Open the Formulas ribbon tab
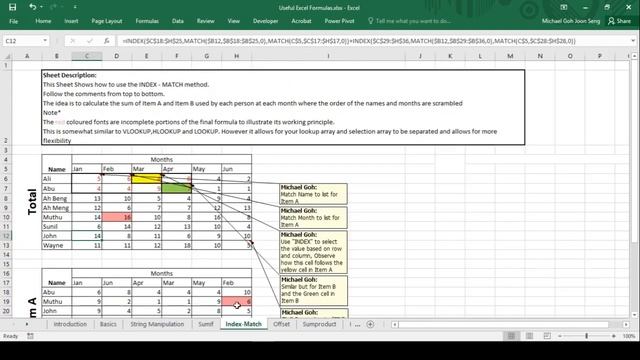640x360 pixels. [x=147, y=21]
